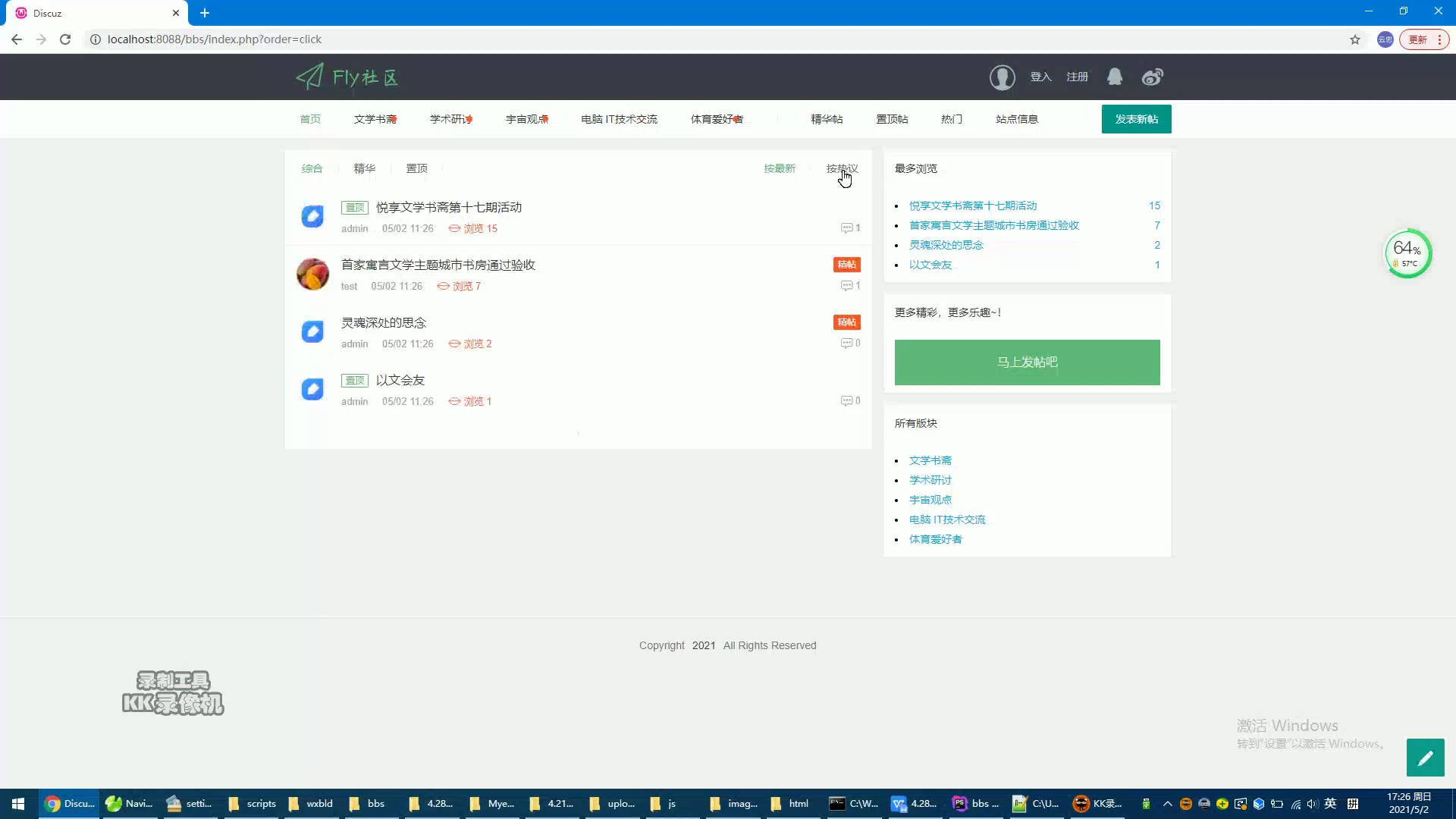Click the 发表新帖 button

(1136, 119)
